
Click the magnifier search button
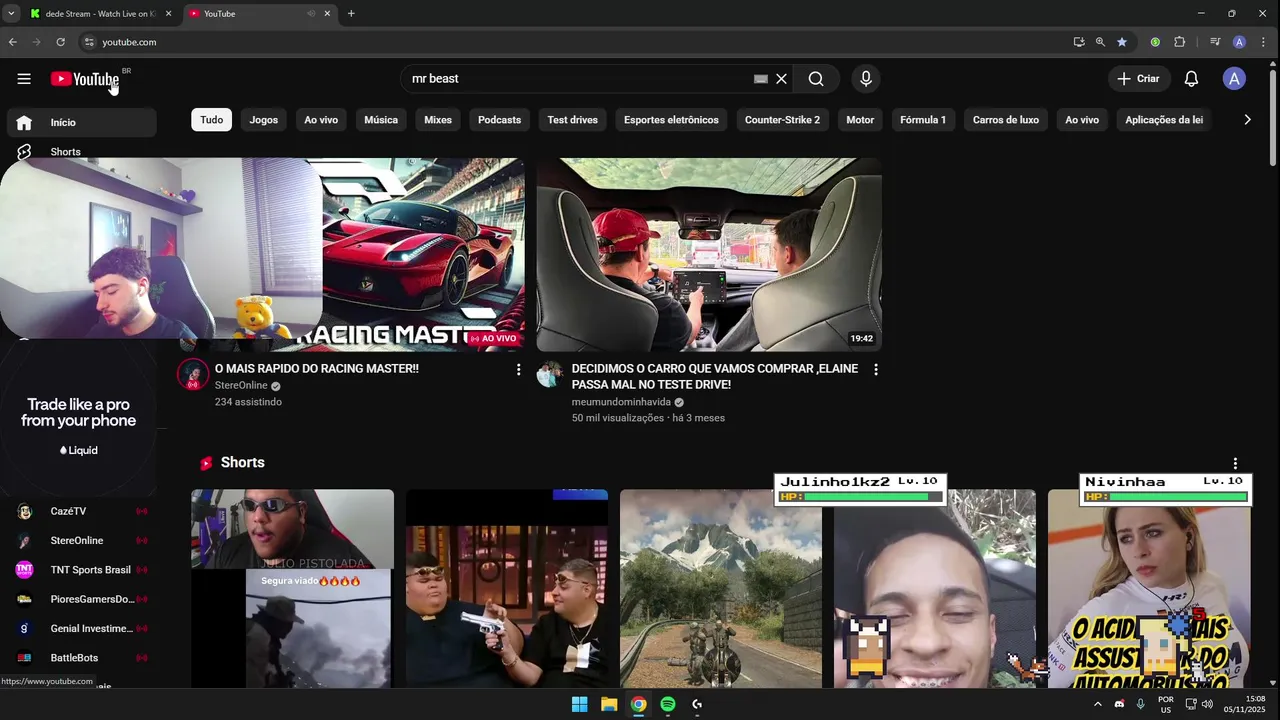(816, 79)
